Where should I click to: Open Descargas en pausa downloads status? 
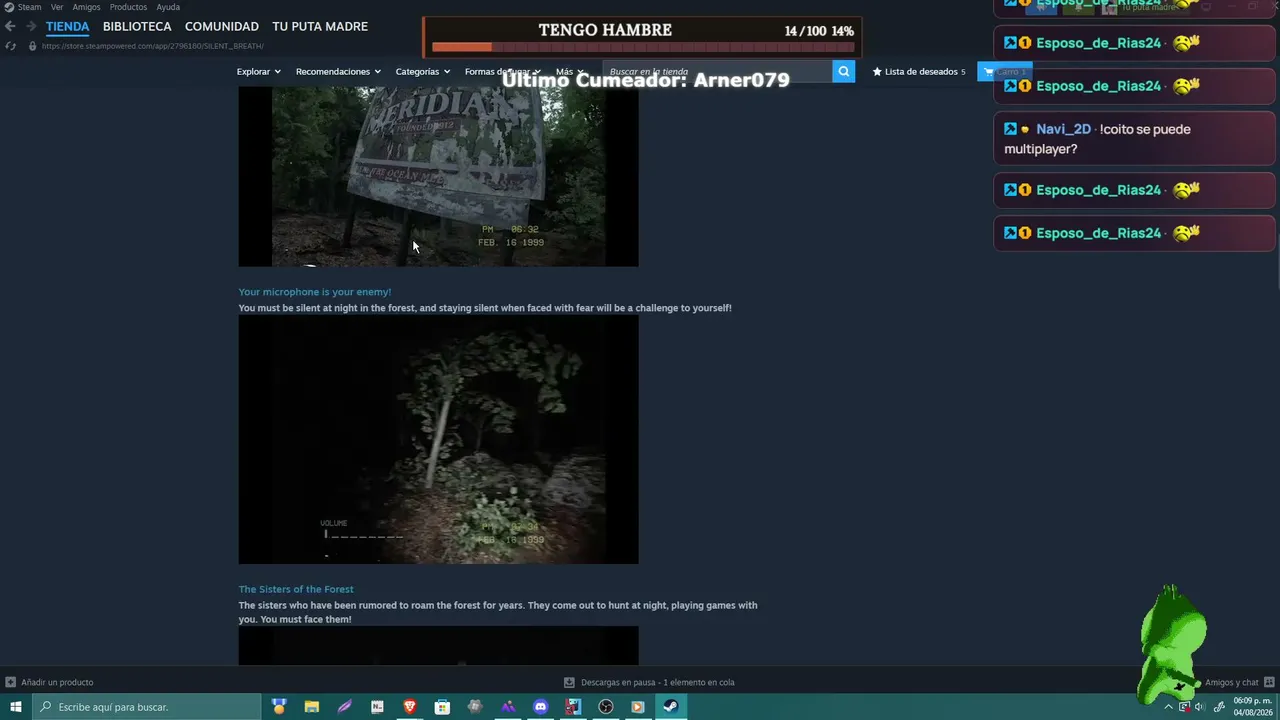[657, 682]
